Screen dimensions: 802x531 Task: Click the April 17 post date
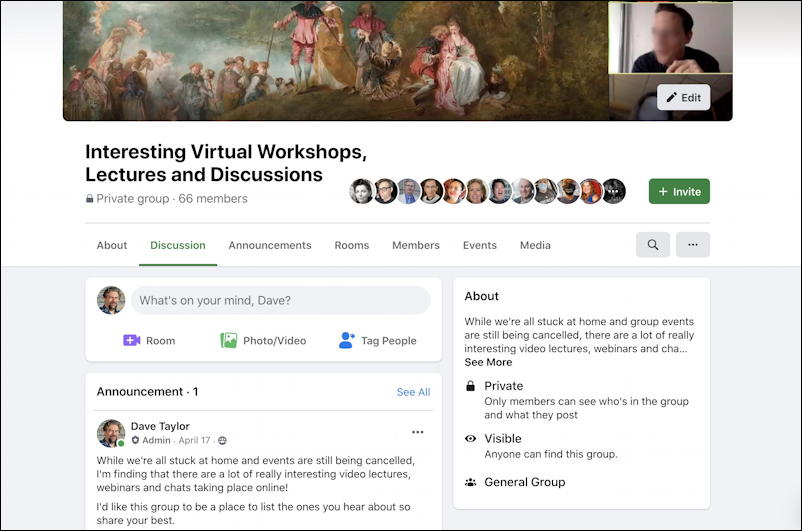tap(194, 440)
